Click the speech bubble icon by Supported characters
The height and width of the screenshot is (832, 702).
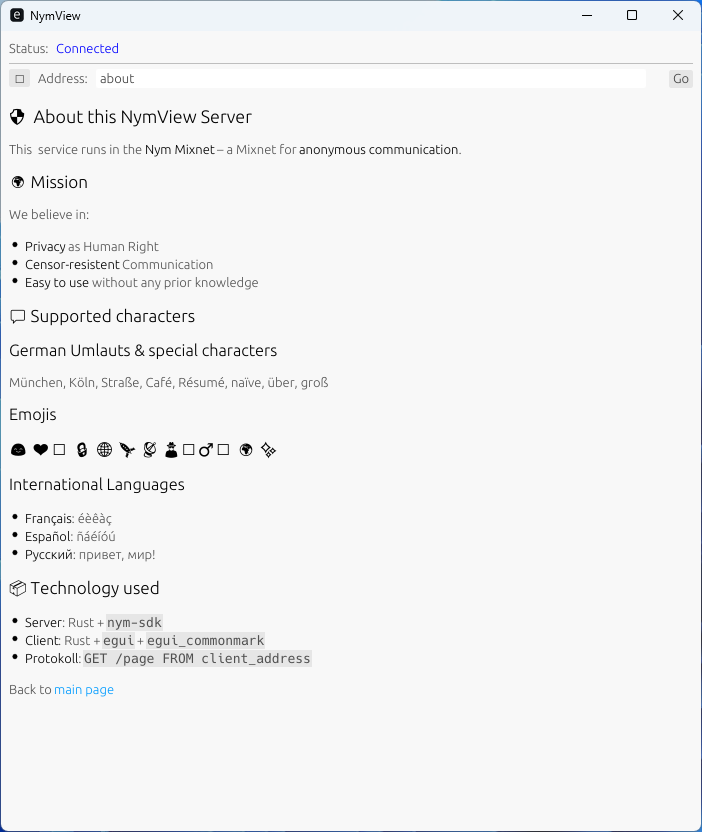click(x=17, y=317)
